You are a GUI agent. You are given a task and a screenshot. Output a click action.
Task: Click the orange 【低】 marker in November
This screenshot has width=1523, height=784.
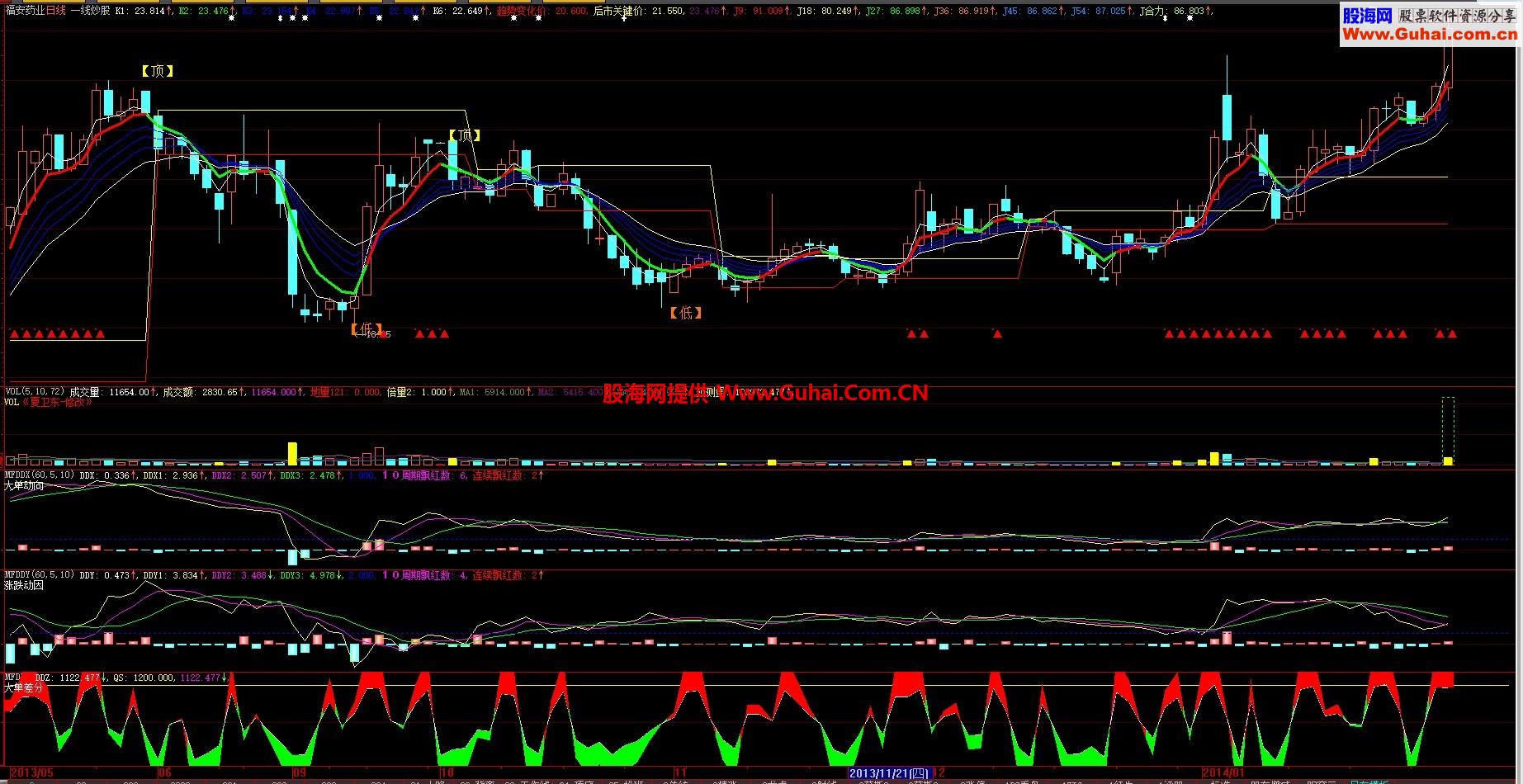(x=685, y=313)
